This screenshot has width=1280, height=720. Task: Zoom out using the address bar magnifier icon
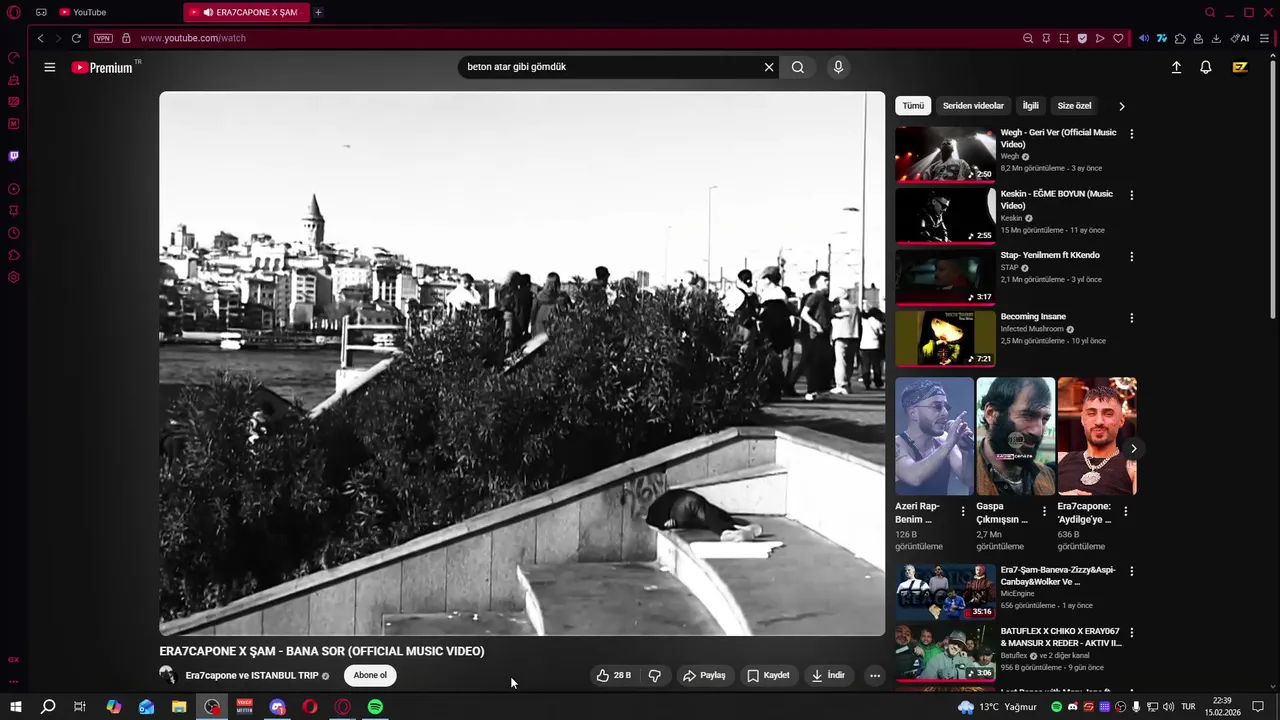(x=1028, y=38)
